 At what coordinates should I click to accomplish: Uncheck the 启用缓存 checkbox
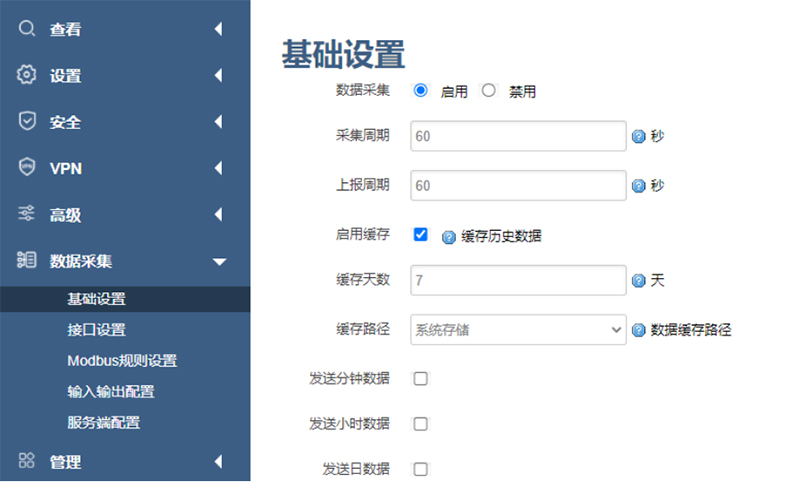point(420,234)
